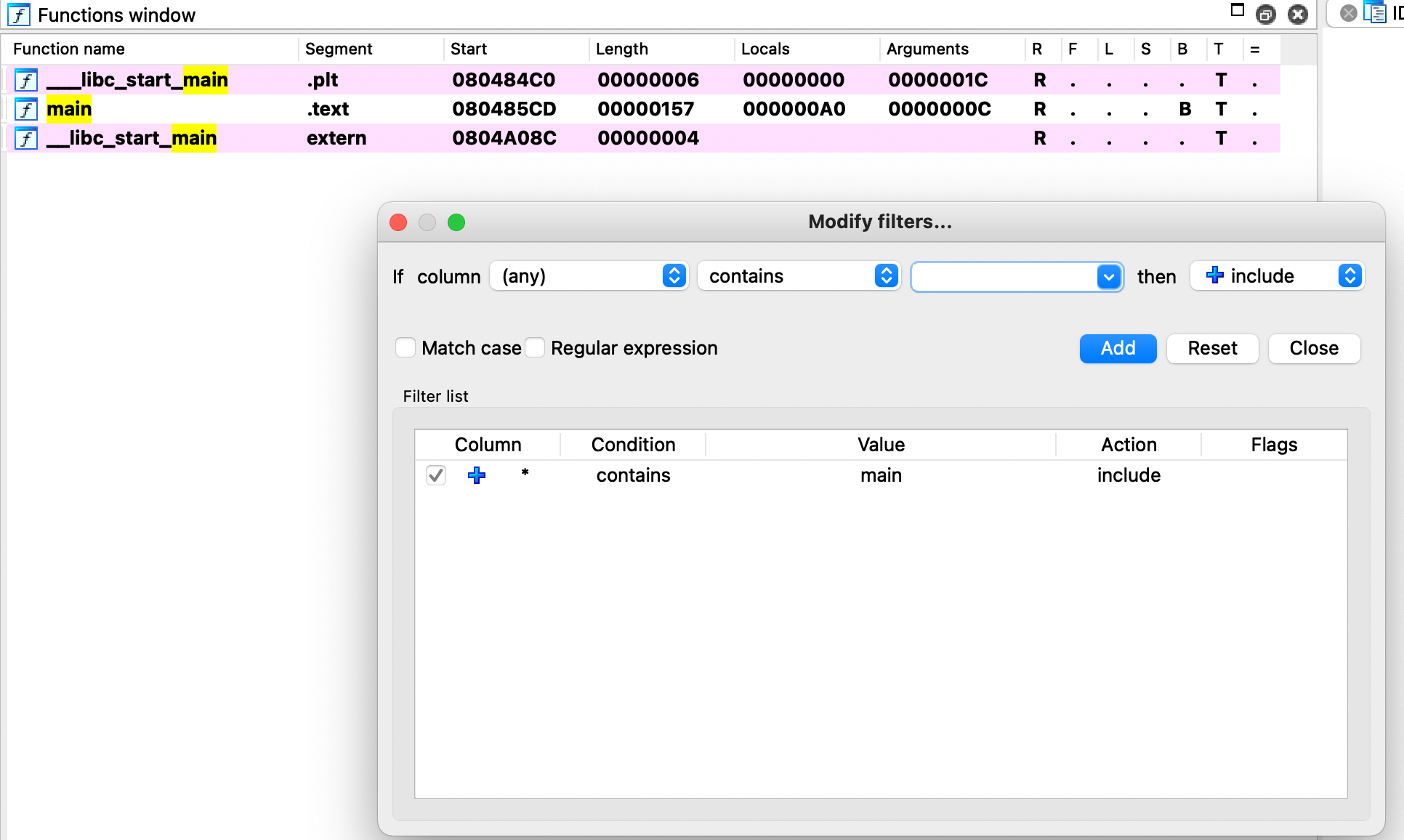The image size is (1404, 840).
Task: Click the IDA view icon at top right
Action: coord(1374,13)
